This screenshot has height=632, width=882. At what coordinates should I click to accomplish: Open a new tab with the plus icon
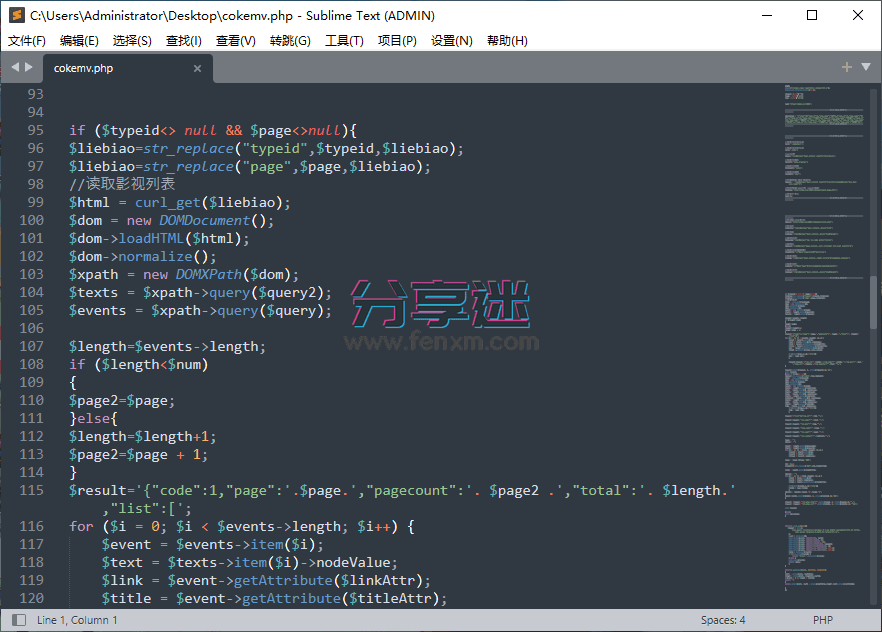click(846, 67)
